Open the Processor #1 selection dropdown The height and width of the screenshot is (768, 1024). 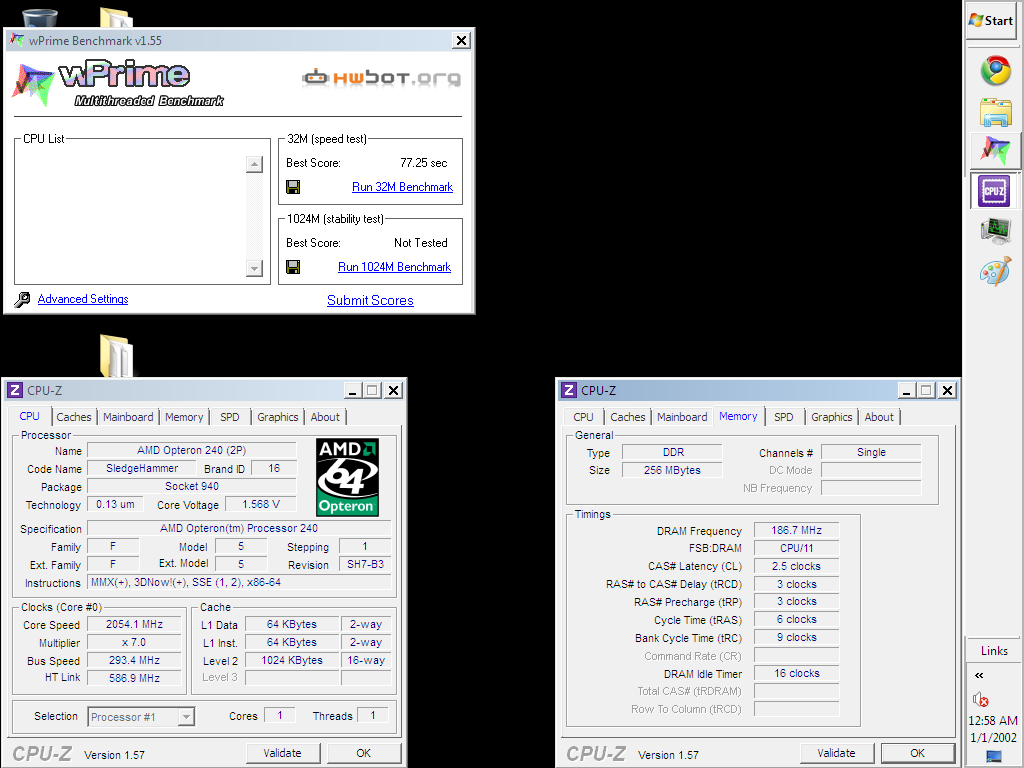(141, 716)
